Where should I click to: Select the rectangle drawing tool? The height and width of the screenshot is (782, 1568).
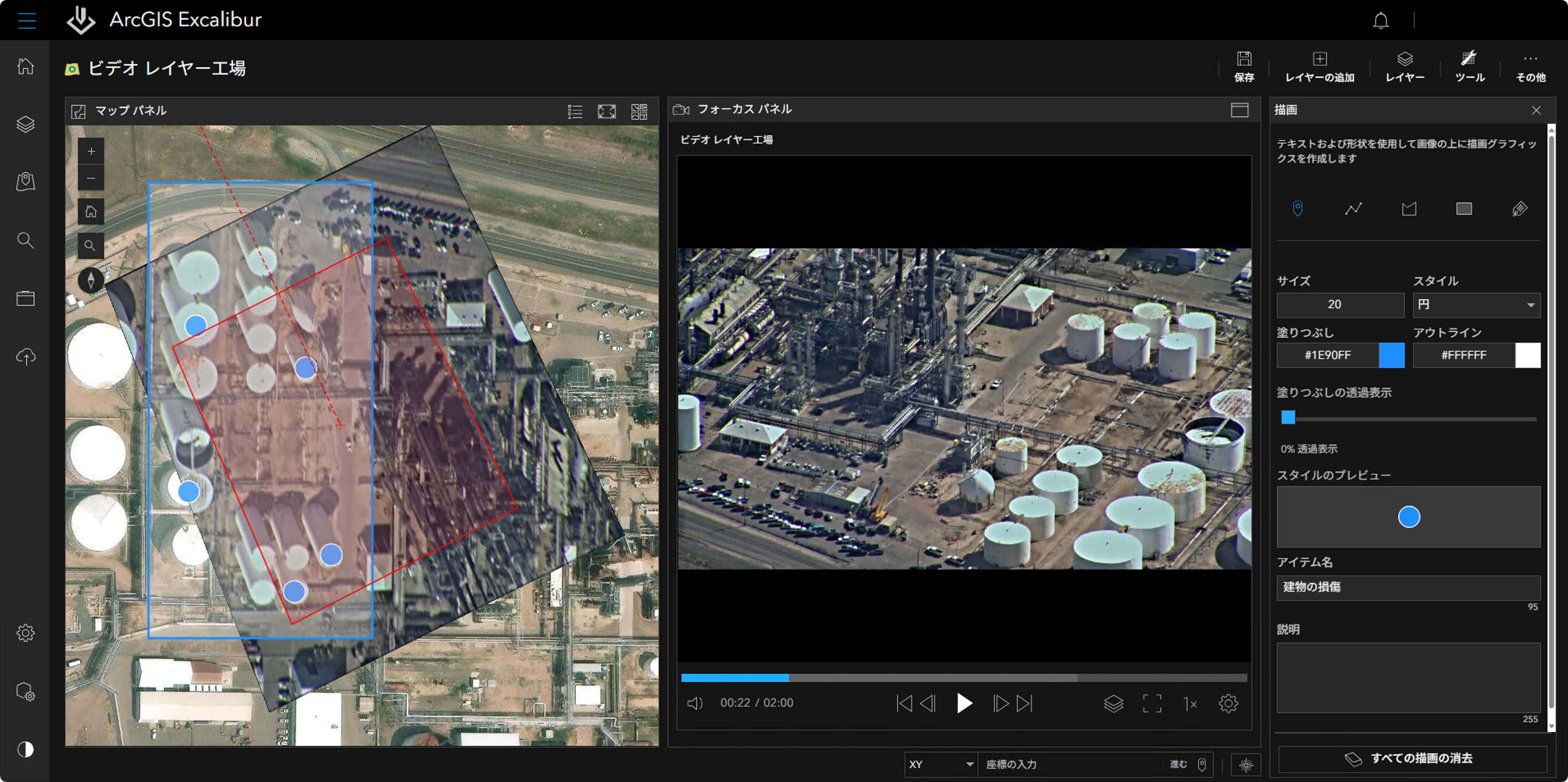click(1464, 209)
